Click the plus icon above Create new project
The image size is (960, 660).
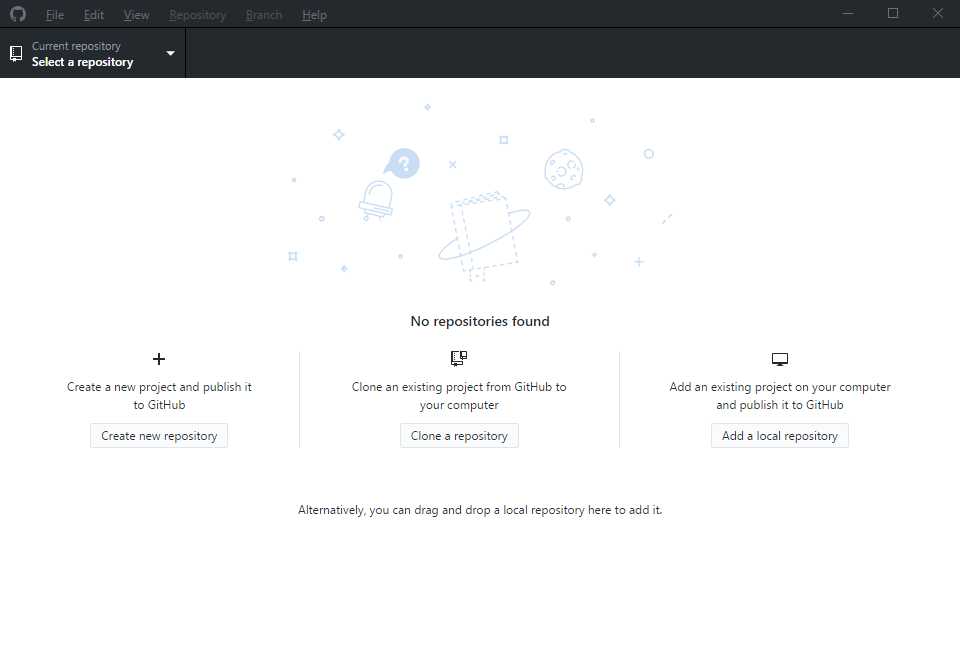158,359
